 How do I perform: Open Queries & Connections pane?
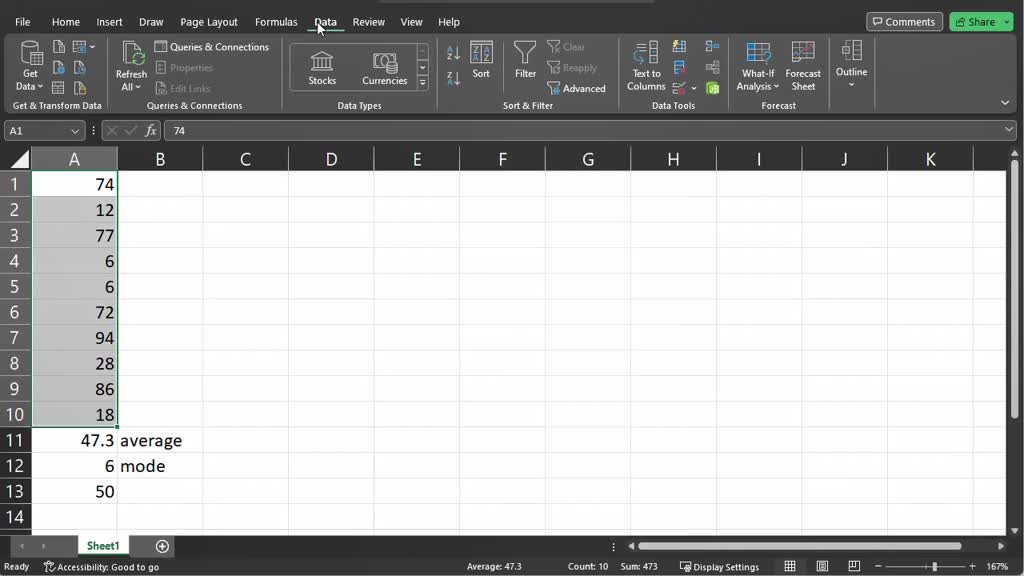213,46
